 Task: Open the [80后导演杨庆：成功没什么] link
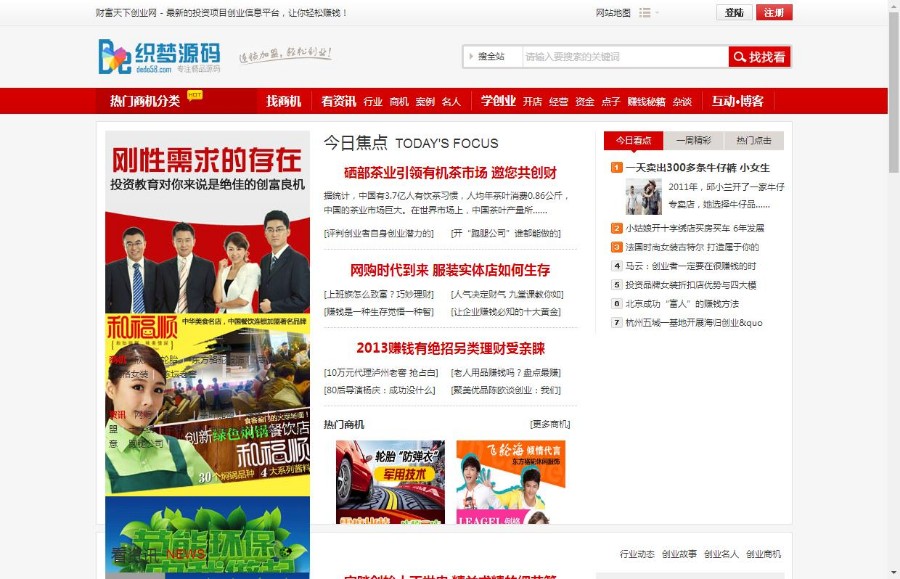379,390
